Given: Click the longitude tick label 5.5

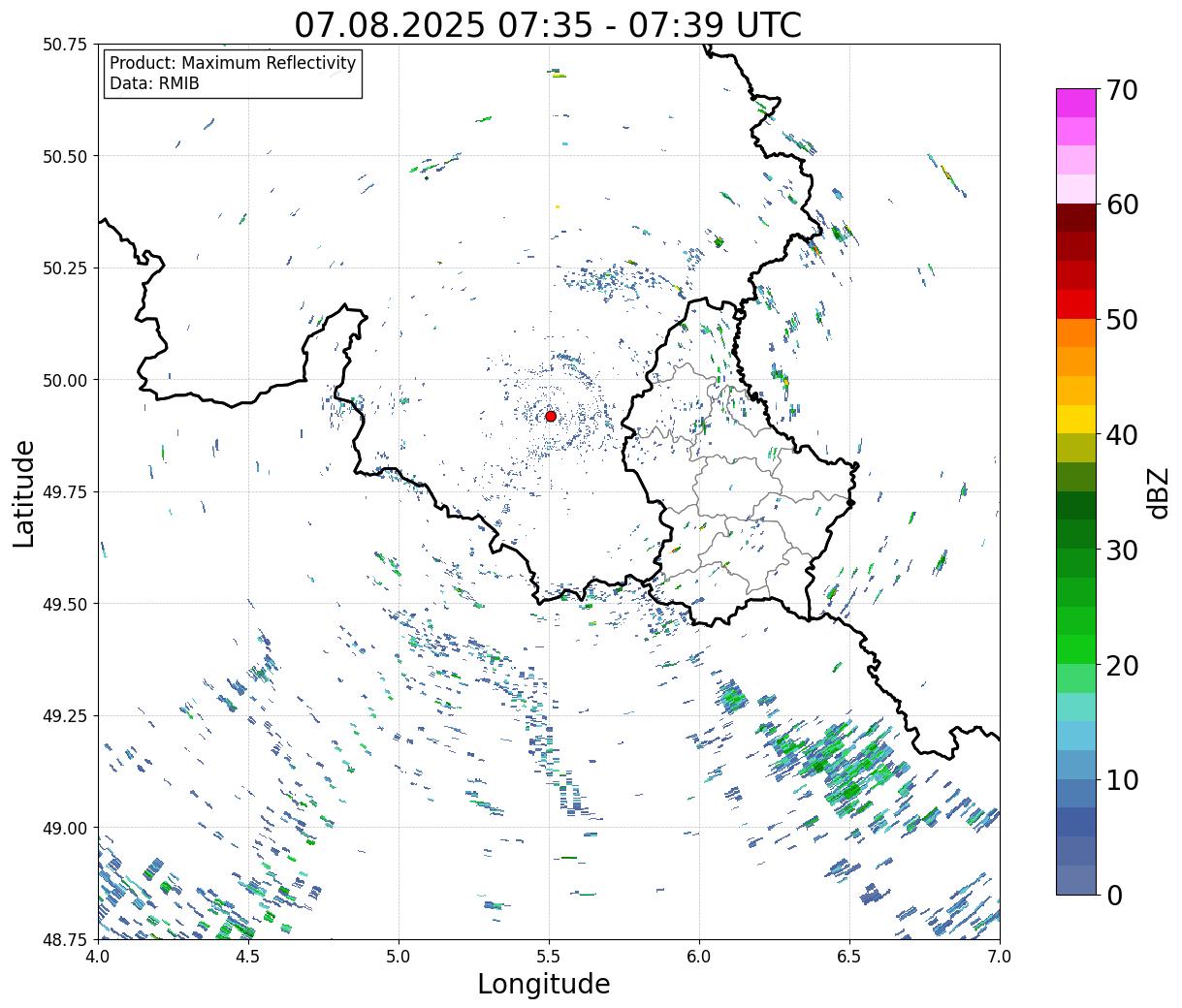Looking at the screenshot, I should [549, 956].
